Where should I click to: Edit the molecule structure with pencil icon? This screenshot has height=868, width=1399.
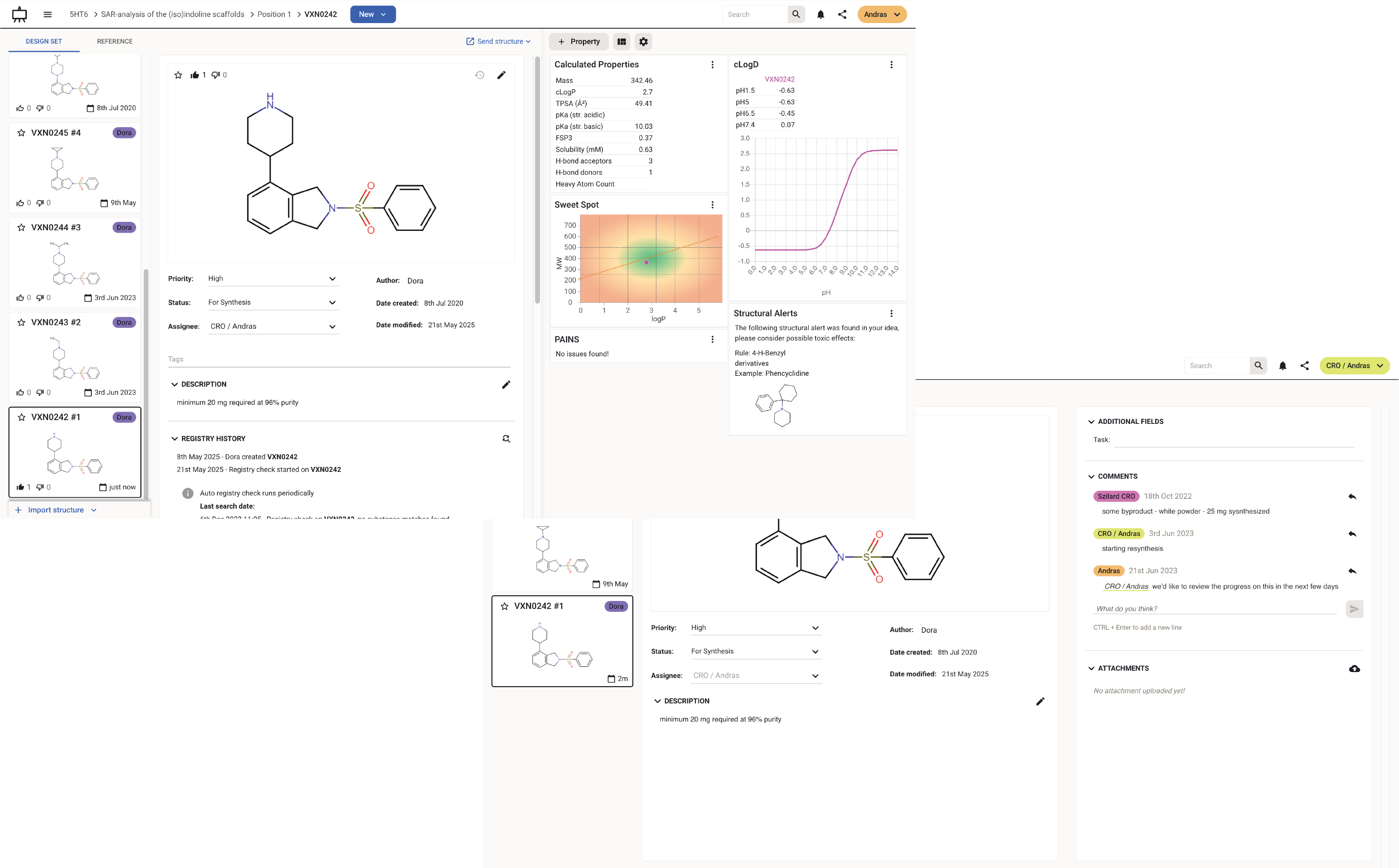coord(501,74)
